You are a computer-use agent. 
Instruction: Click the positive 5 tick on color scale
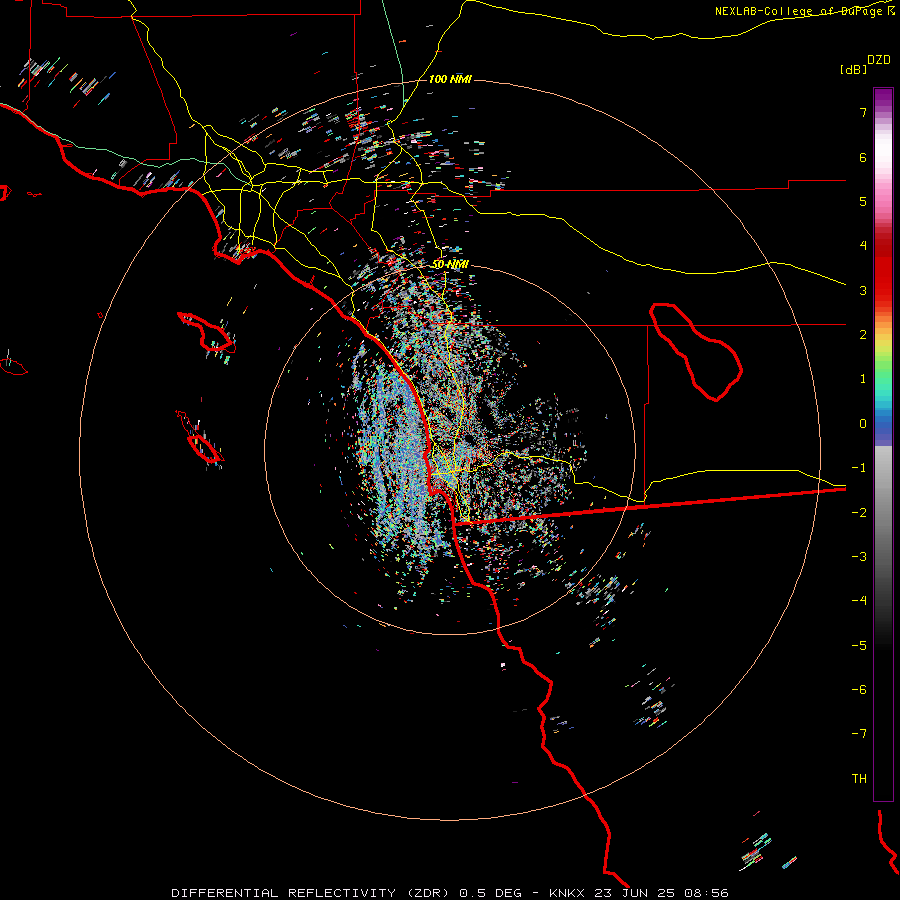click(863, 201)
